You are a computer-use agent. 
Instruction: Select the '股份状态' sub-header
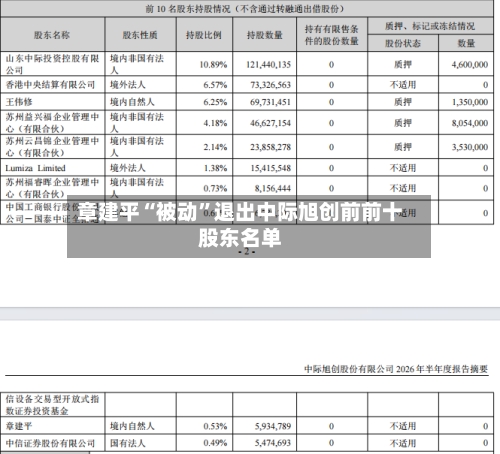[x=403, y=43]
